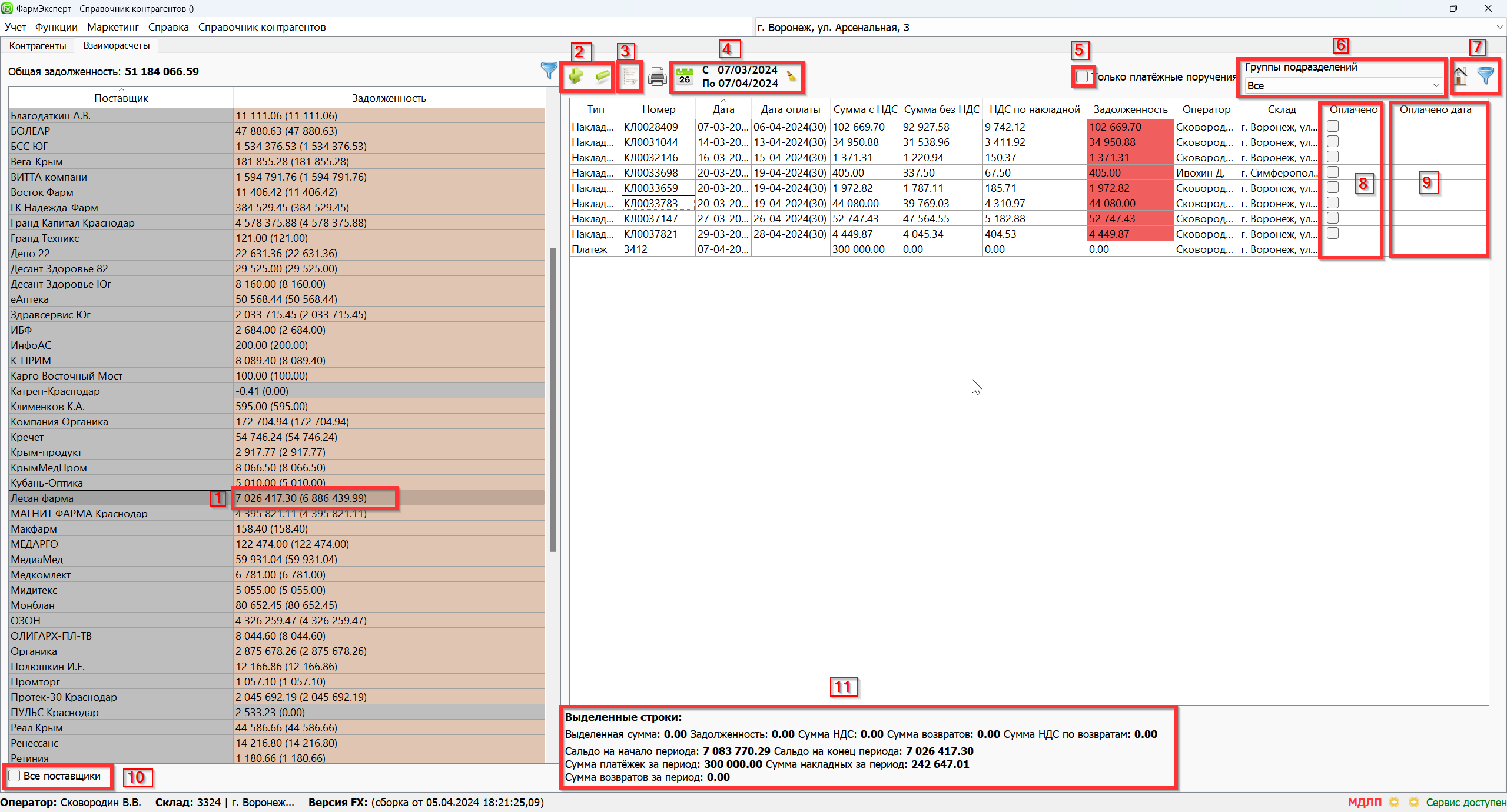Click the green minus remove icon
This screenshot has width=1507, height=812.
602,76
